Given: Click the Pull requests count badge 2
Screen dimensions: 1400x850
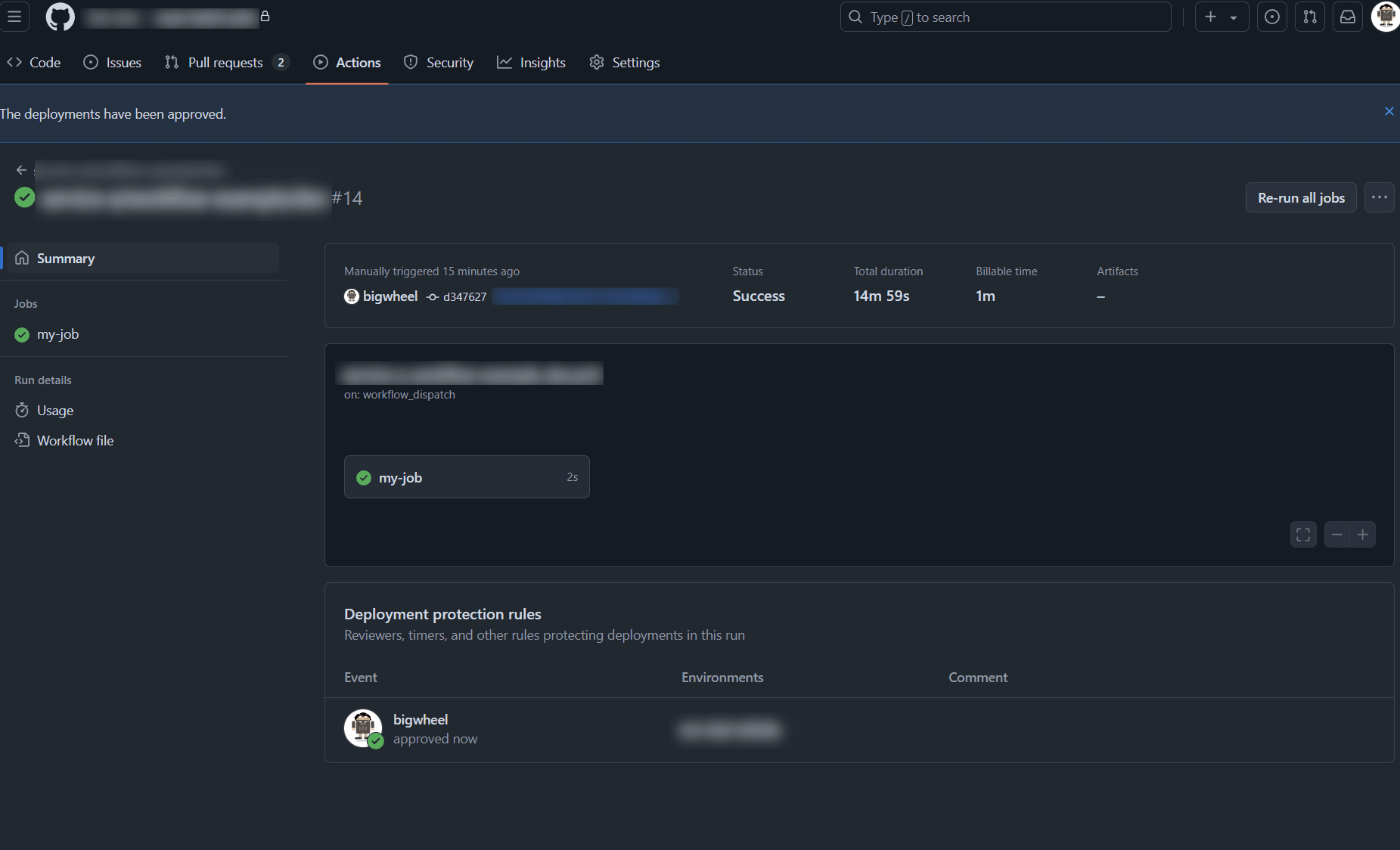Looking at the screenshot, I should [281, 62].
